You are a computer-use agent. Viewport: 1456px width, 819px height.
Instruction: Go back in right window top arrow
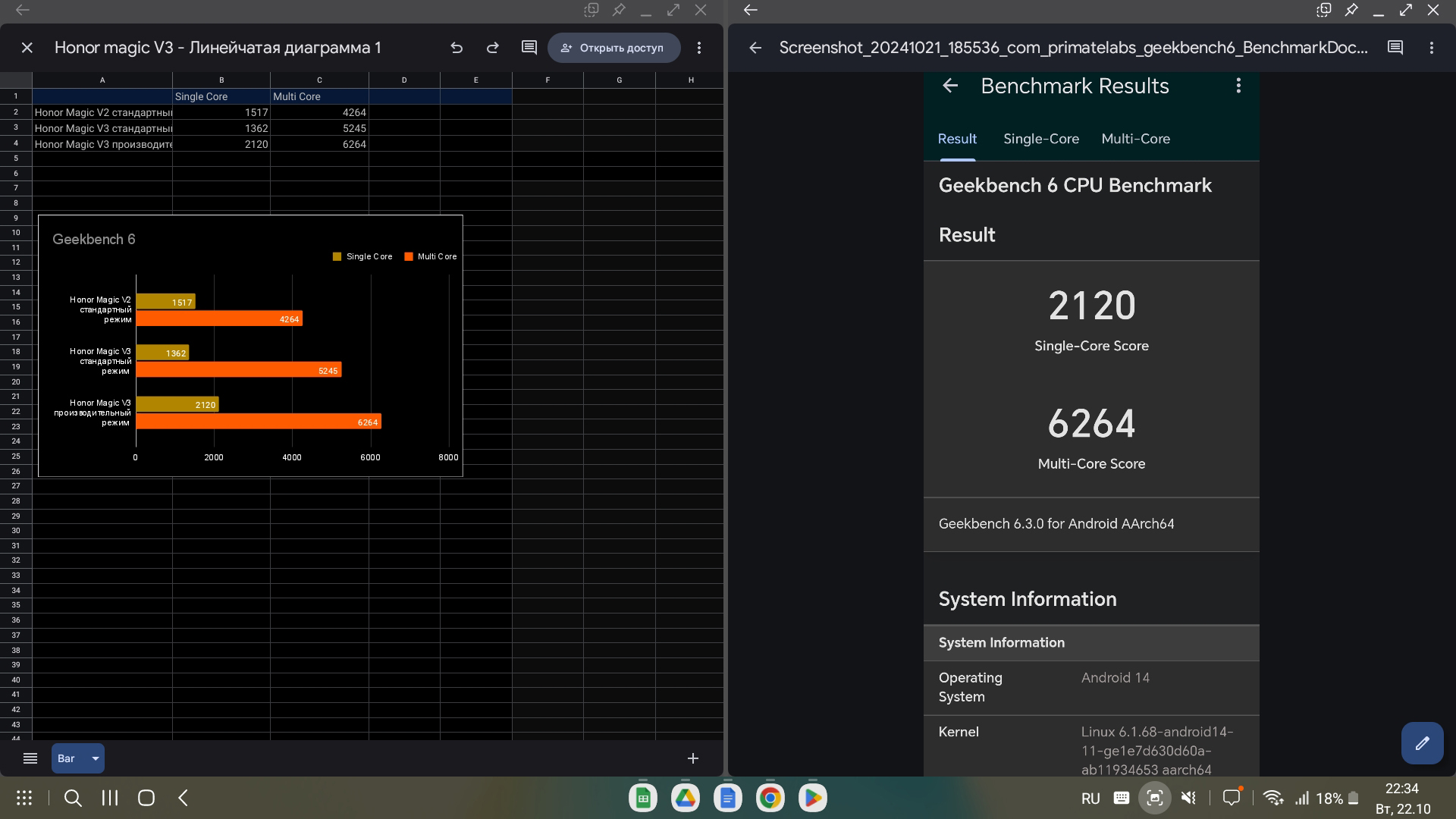point(751,10)
